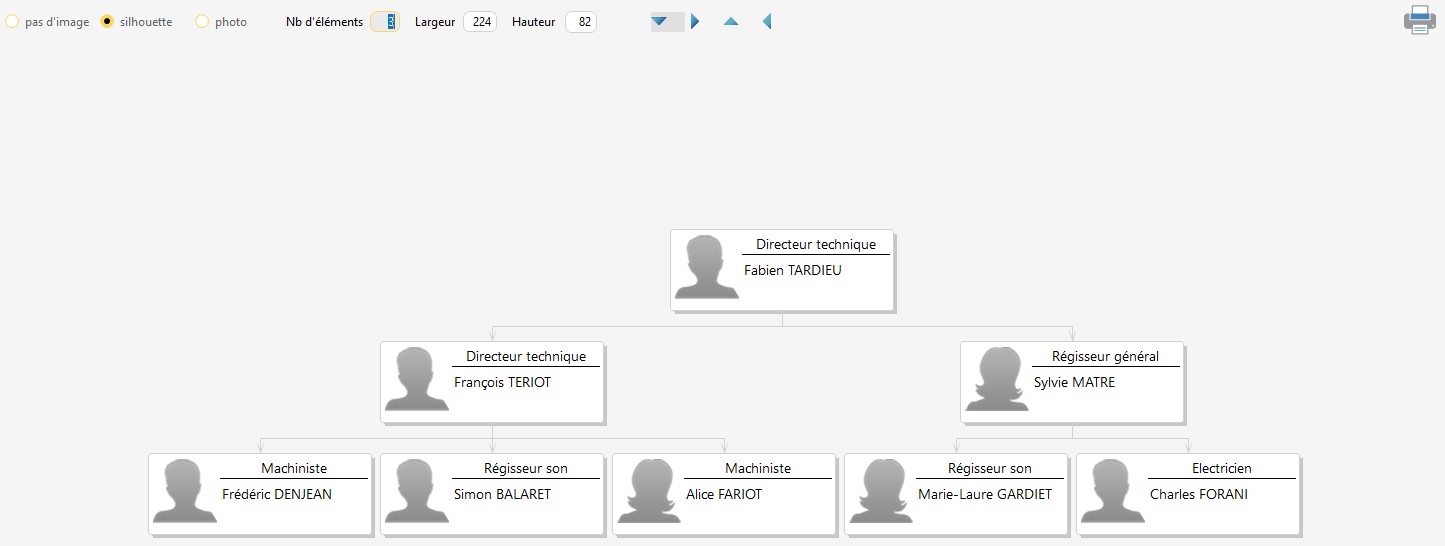Select the 'silhouette' radio button
The width and height of the screenshot is (1445, 546).
[x=107, y=21]
